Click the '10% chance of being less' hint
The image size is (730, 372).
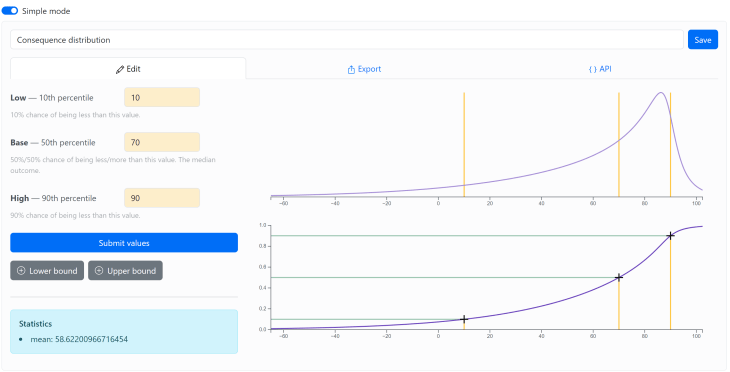(x=75, y=115)
